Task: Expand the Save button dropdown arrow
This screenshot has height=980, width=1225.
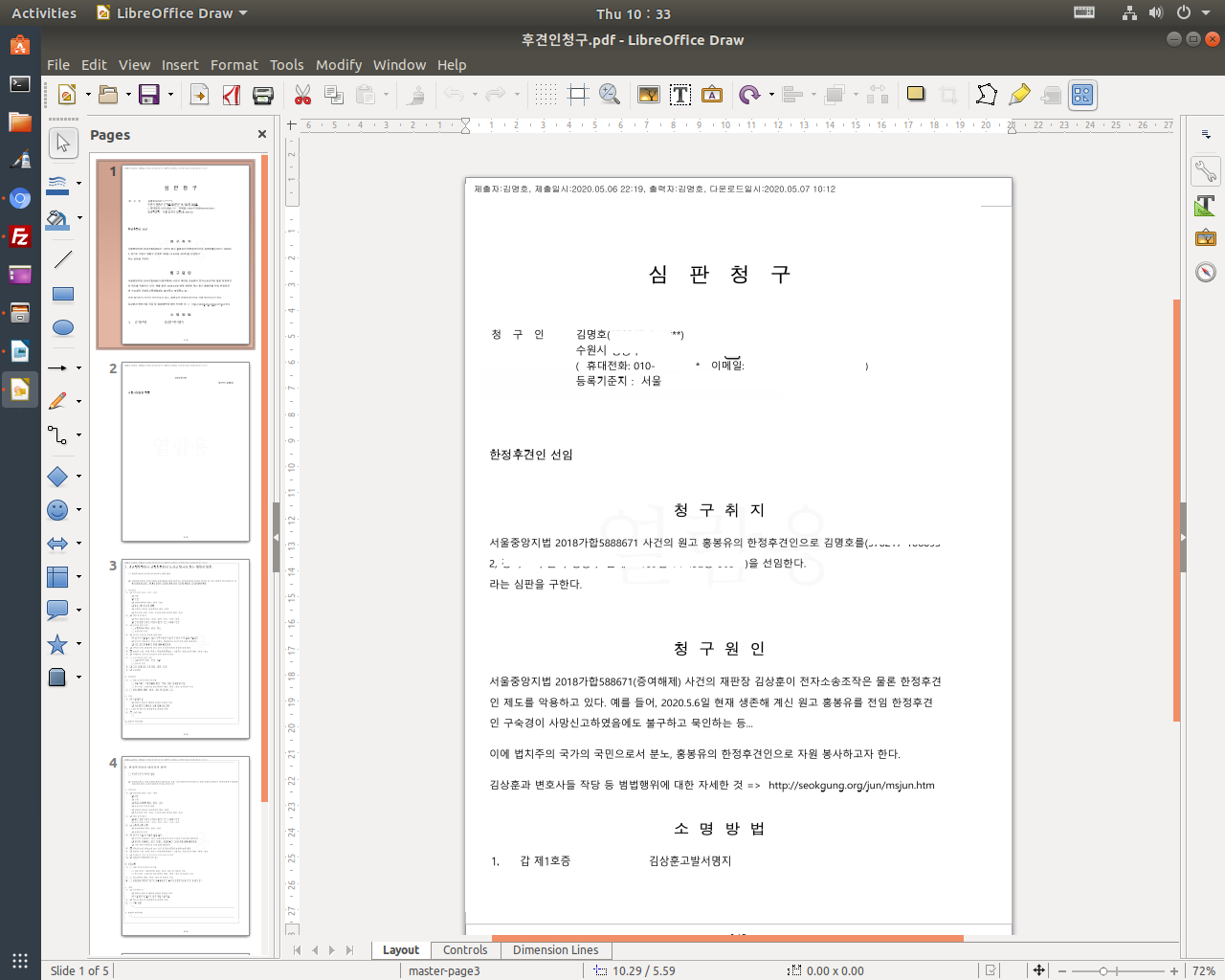Action: pos(170,95)
